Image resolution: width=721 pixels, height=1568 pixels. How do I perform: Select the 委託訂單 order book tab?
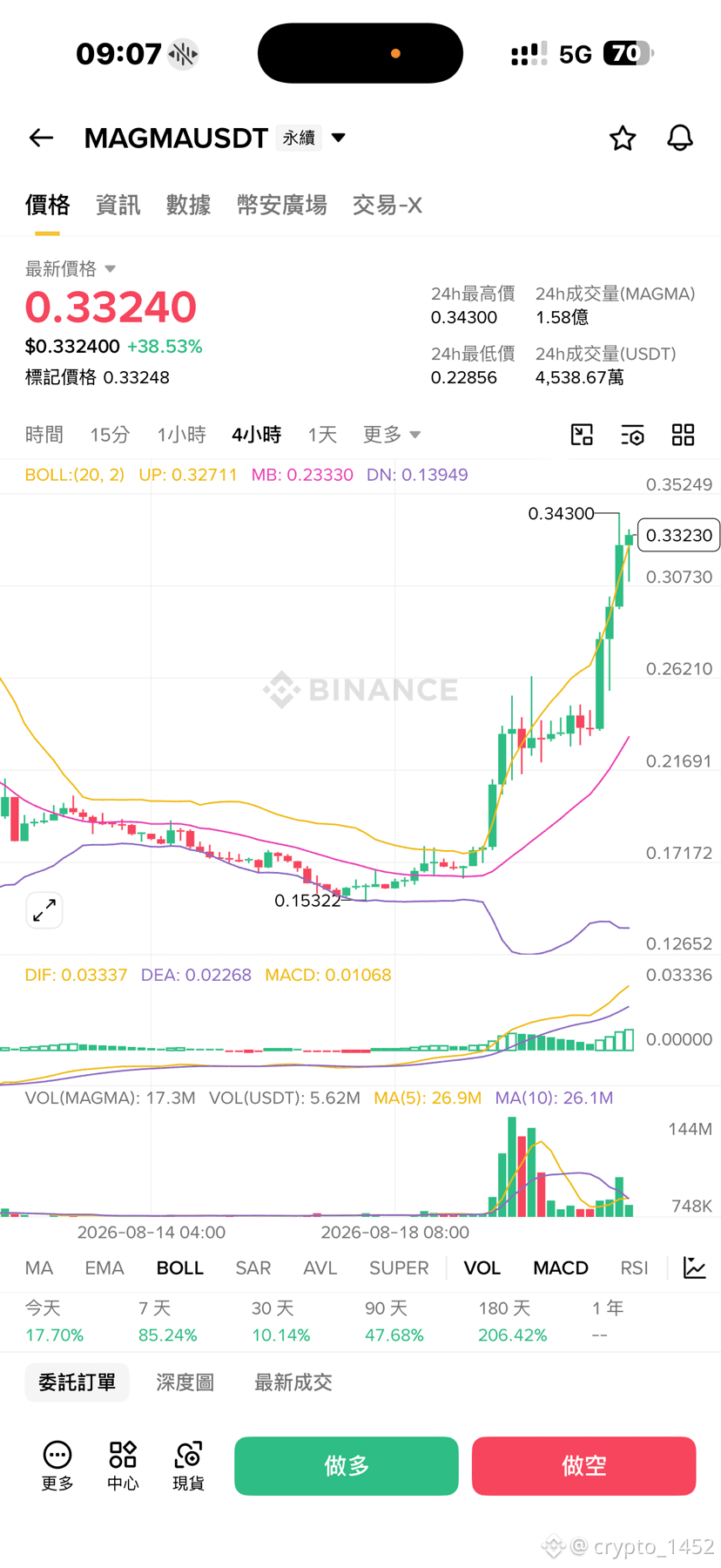point(77,1382)
